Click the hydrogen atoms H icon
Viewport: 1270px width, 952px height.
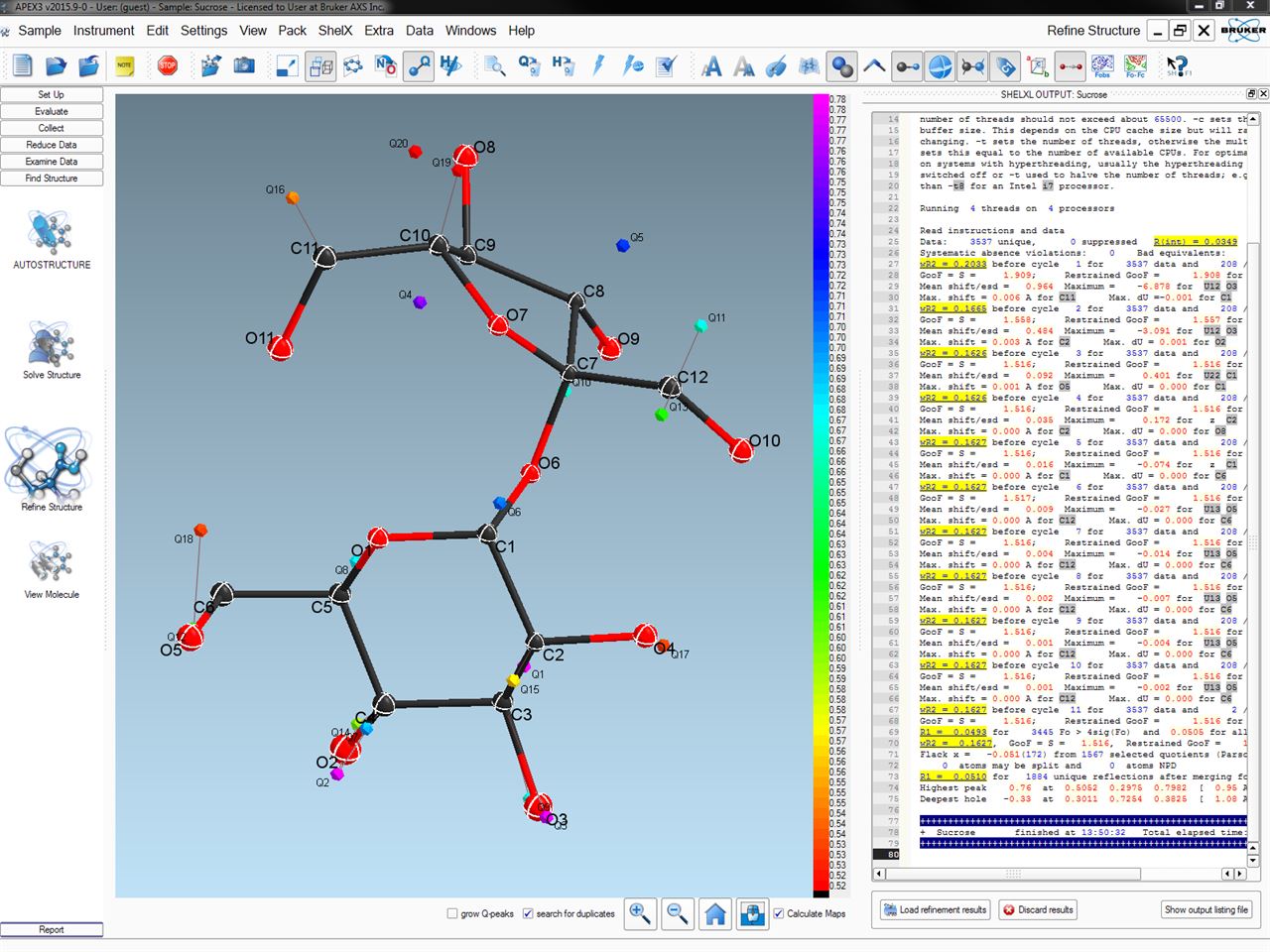[451, 66]
